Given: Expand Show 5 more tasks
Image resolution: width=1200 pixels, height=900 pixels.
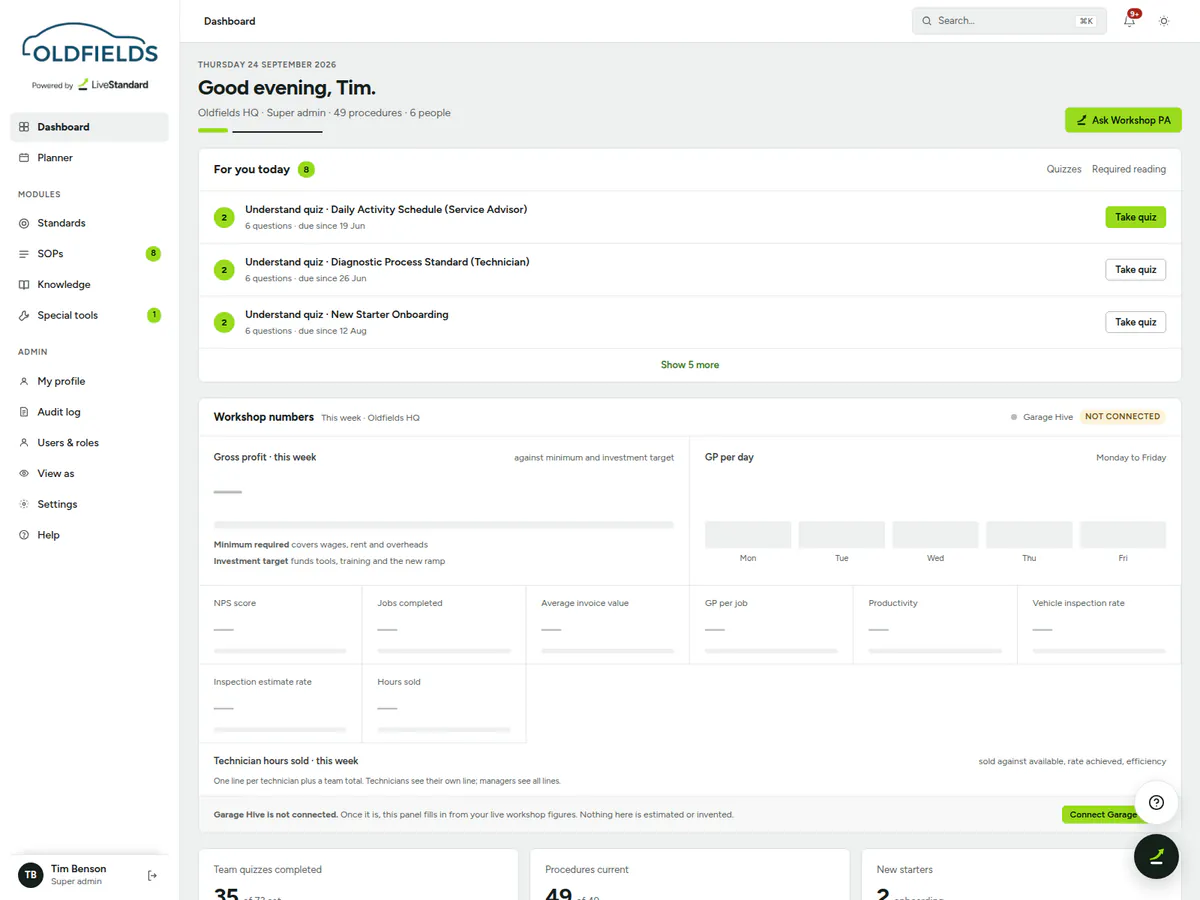Looking at the screenshot, I should (690, 365).
